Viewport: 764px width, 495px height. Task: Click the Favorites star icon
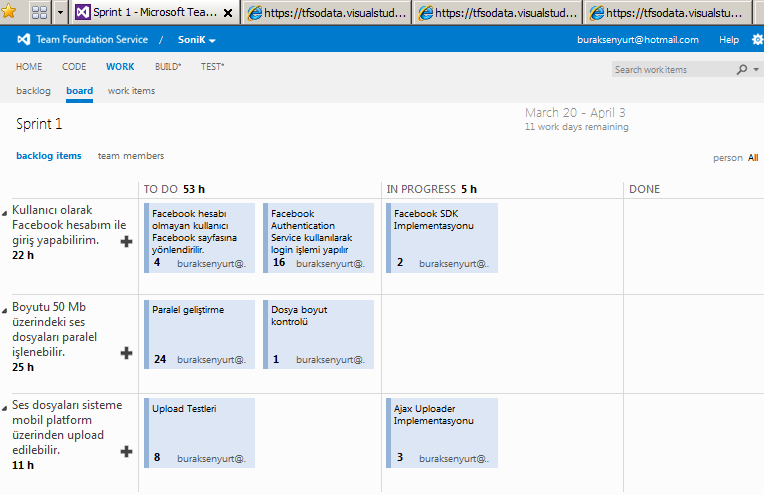tap(9, 12)
